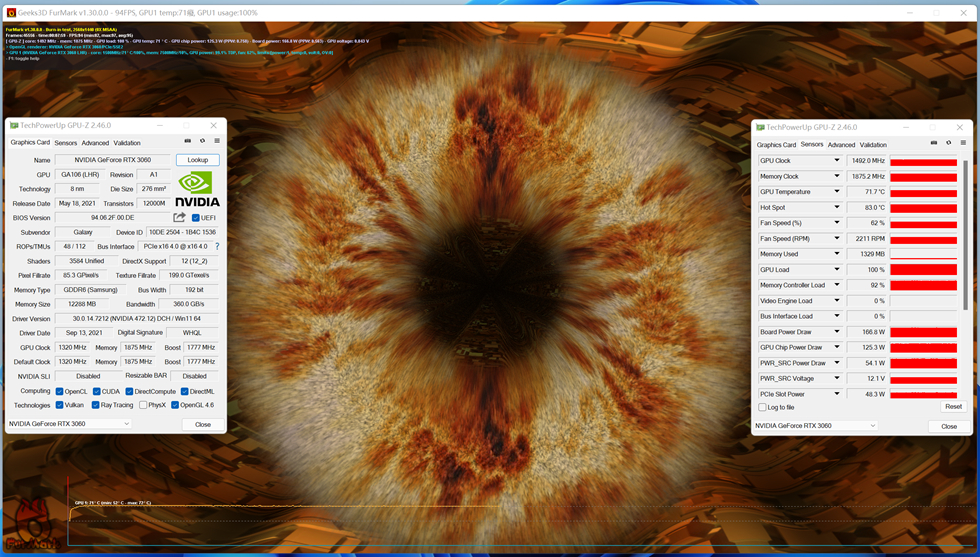
Task: Click the BIOS export share icon
Action: pyautogui.click(x=179, y=217)
